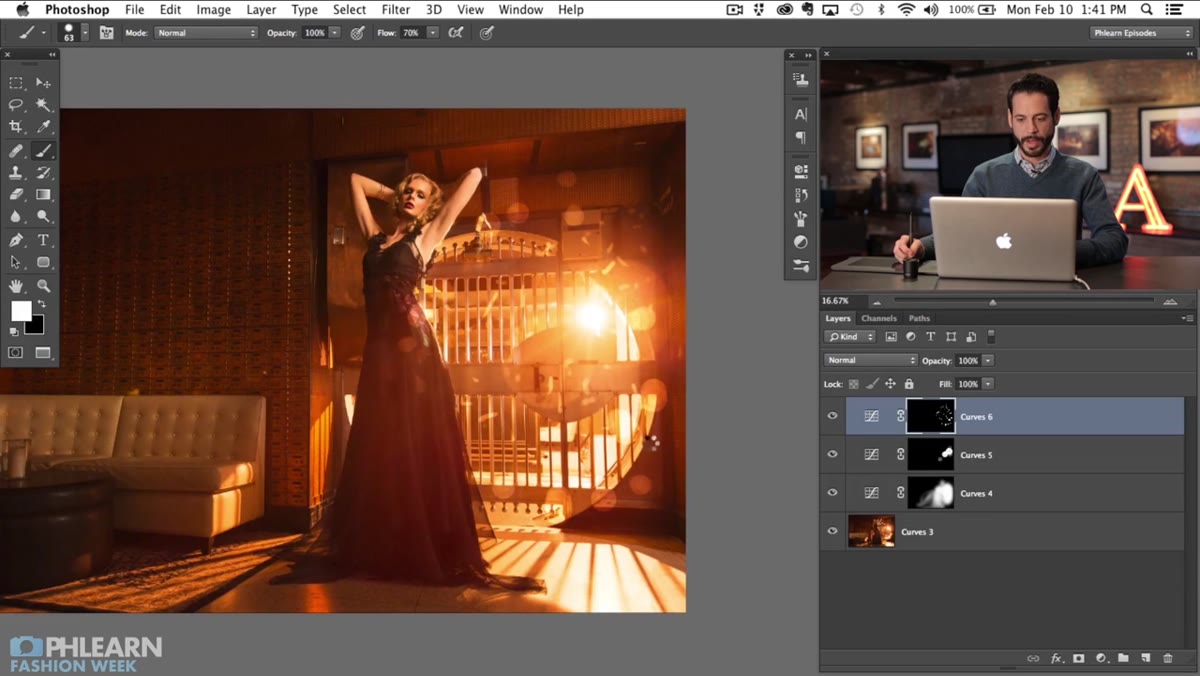Screen dimensions: 1200x676
Task: Toggle visibility of the Curves 3 layer
Action: coord(832,531)
